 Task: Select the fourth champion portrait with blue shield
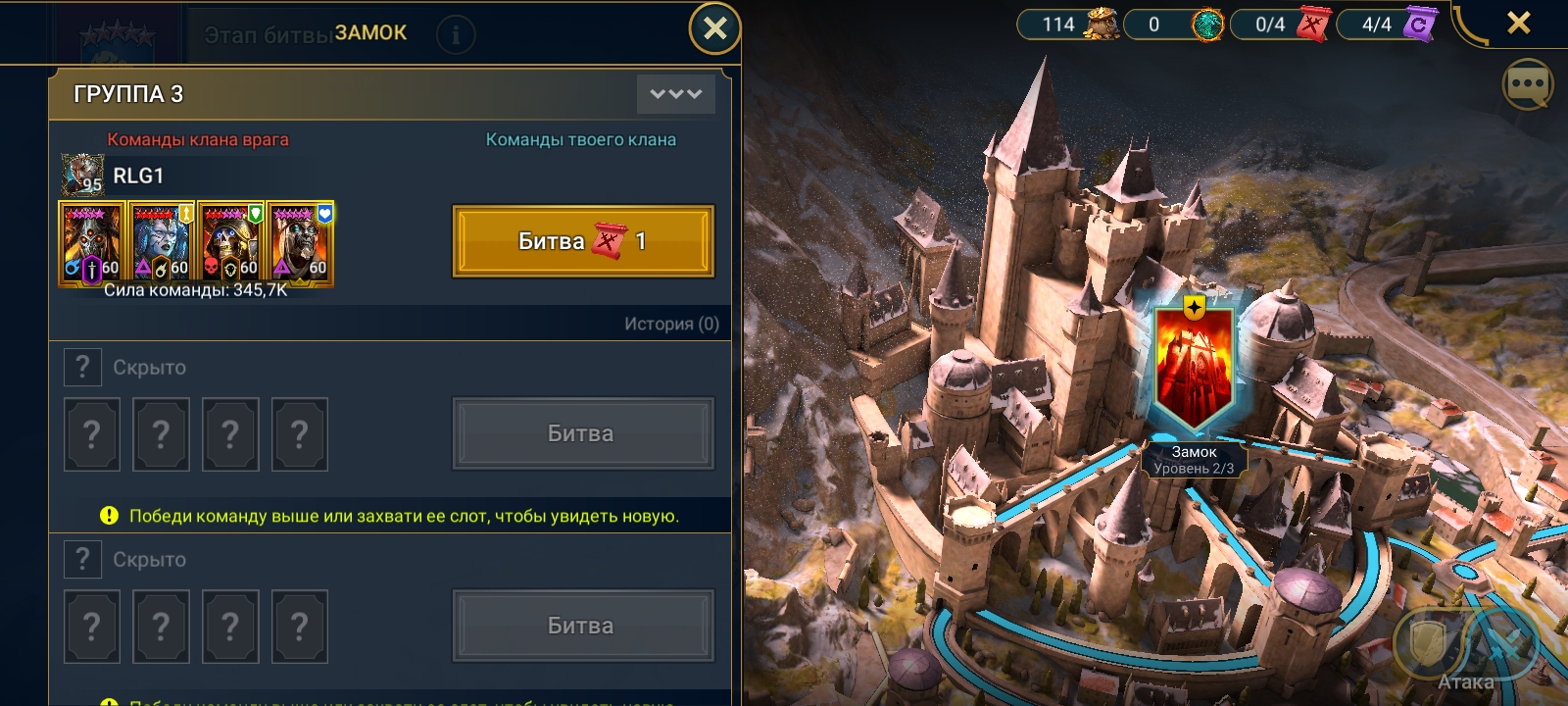[300, 243]
